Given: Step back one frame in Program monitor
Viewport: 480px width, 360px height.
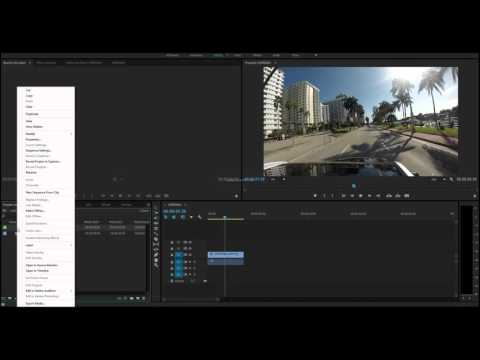Looking at the screenshot, I should tap(352, 196).
